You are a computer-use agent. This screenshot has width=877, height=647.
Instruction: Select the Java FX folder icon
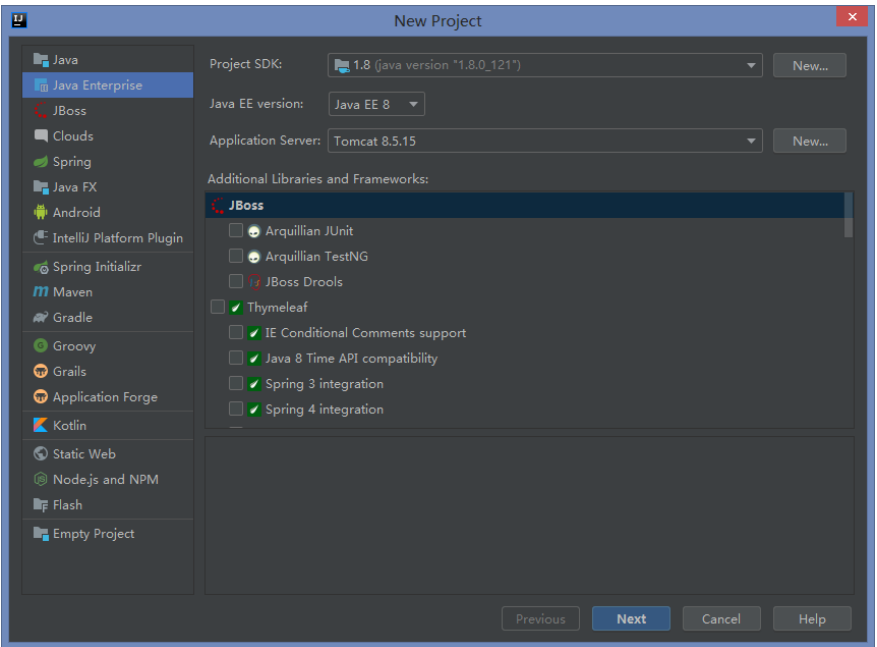(41, 187)
